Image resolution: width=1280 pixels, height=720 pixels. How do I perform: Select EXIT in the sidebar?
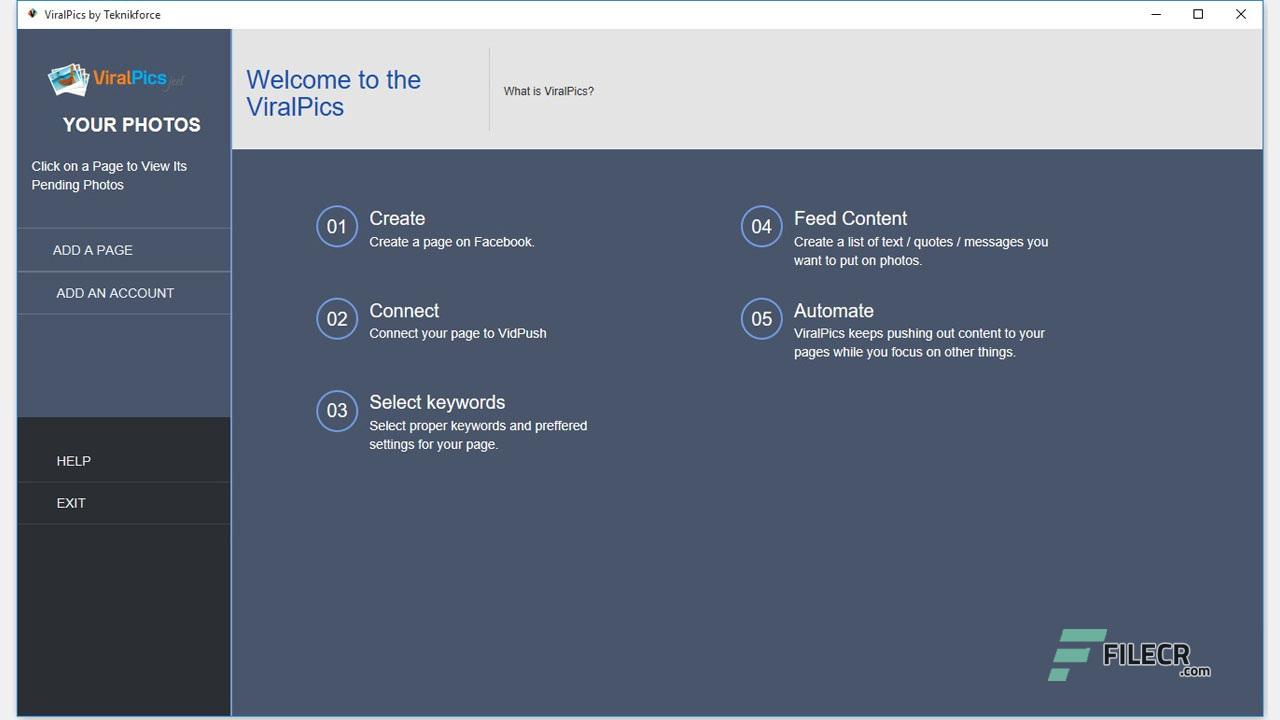pos(124,503)
